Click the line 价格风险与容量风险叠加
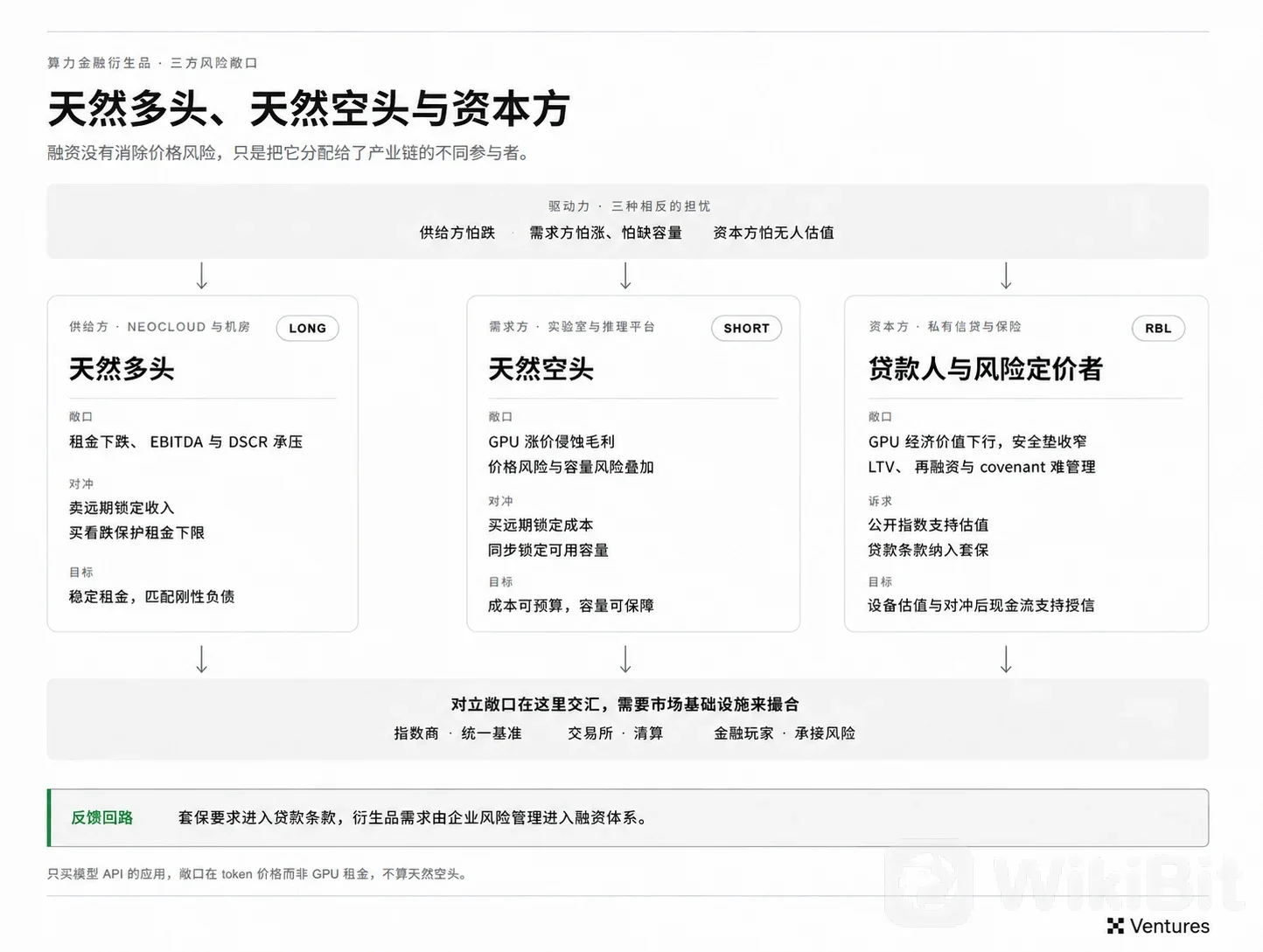Screen dimensions: 1263x952 click(571, 467)
